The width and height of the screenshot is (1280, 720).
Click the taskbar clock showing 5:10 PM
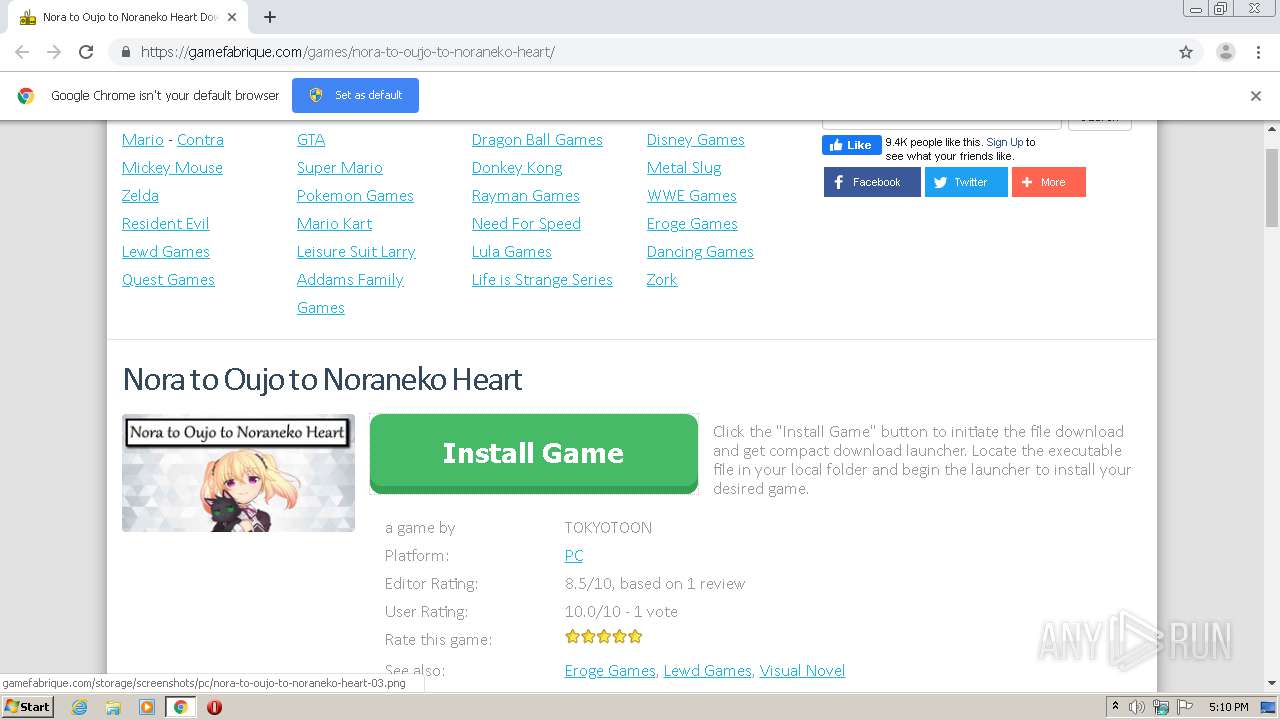[1228, 707]
